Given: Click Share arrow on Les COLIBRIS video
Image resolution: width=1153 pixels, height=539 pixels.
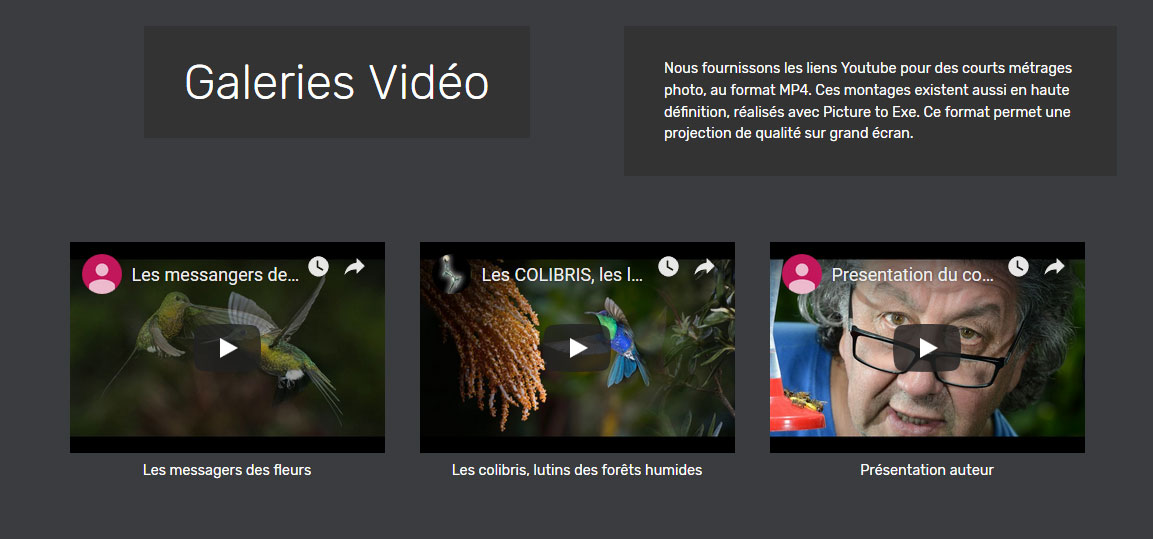Looking at the screenshot, I should [704, 267].
